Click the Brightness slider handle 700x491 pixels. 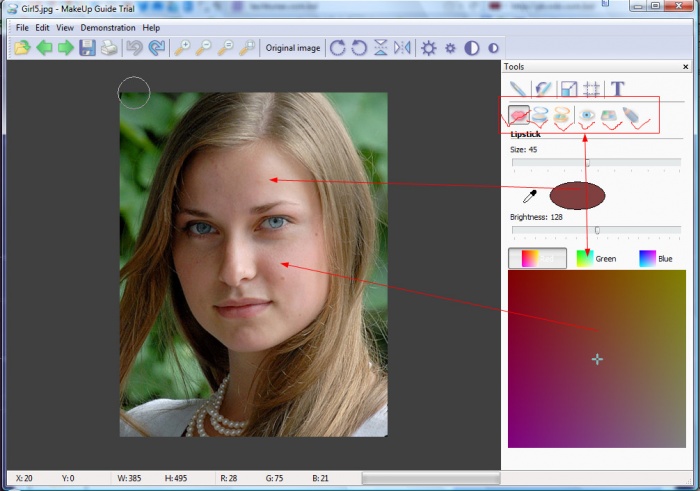click(x=597, y=230)
